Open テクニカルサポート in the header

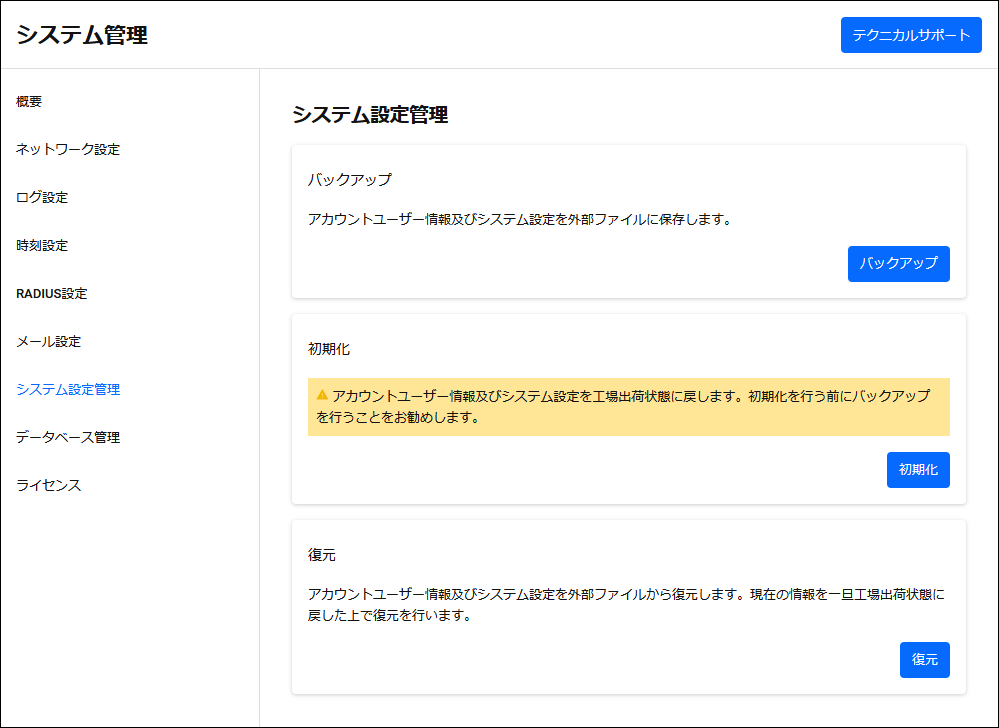pyautogui.click(x=911, y=35)
